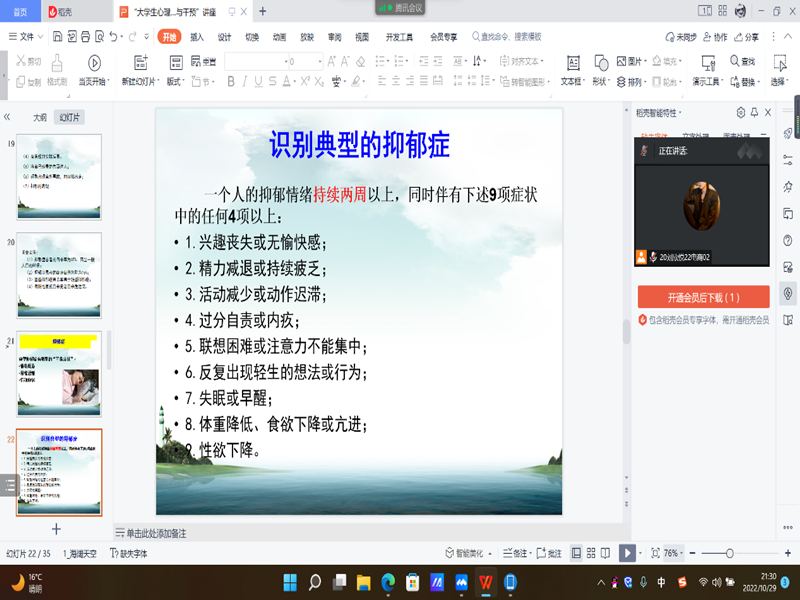Viewport: 800px width, 600px height.
Task: Open the settings gear in 稻壳智能特性 panel
Action: [741, 112]
